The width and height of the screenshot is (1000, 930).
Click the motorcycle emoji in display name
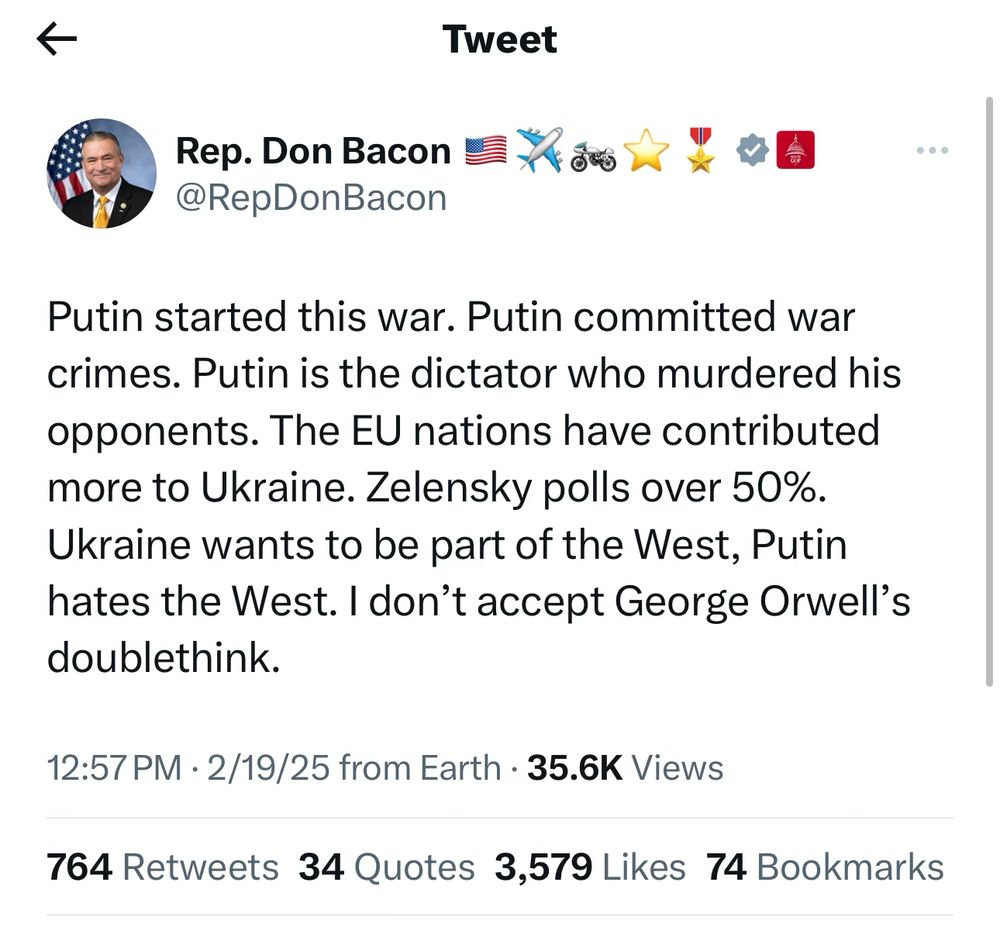click(x=593, y=156)
